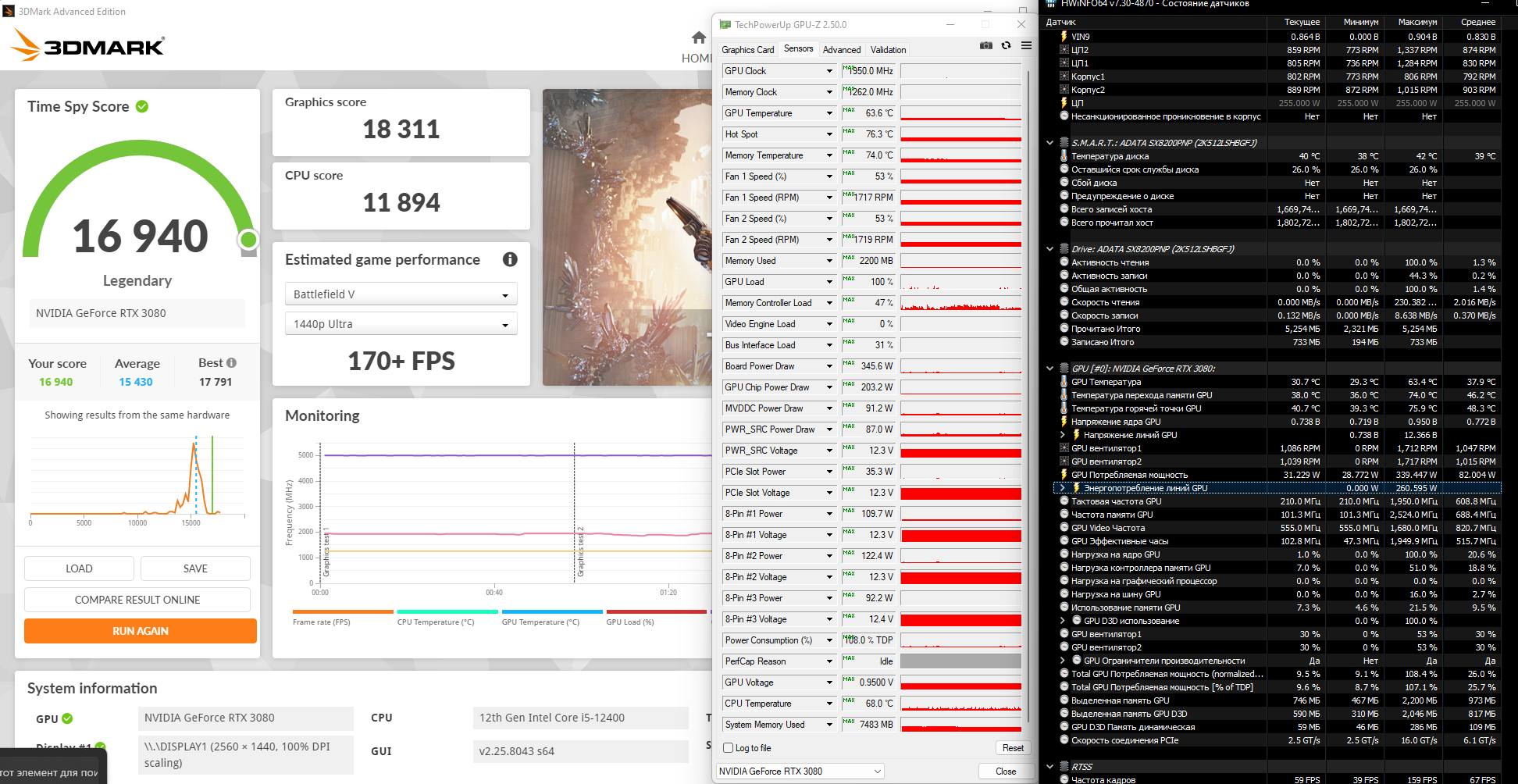The width and height of the screenshot is (1518, 784).
Task: Click GPU [#0] group chip icon in HWiNFO
Action: click(1064, 368)
